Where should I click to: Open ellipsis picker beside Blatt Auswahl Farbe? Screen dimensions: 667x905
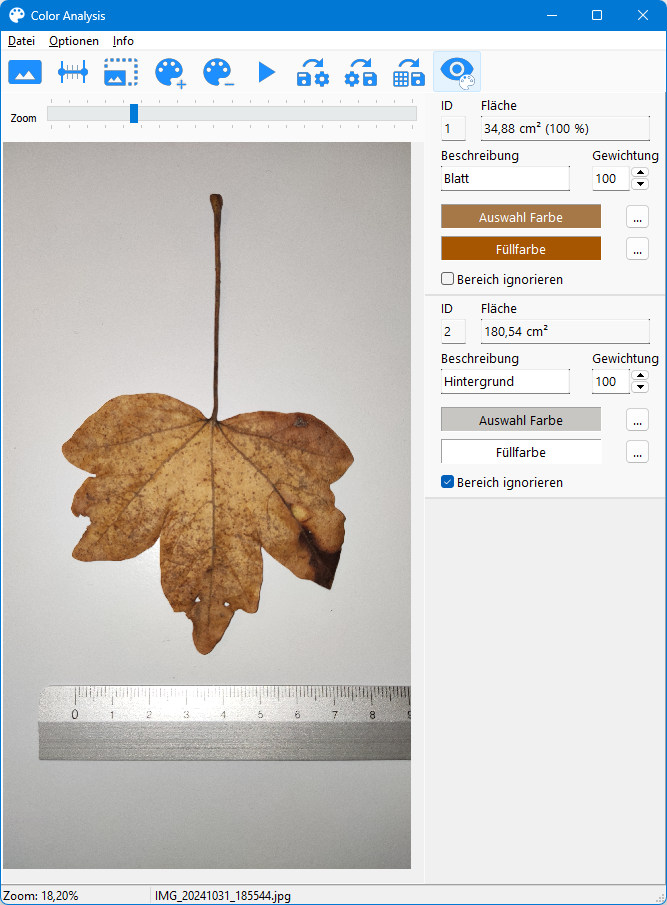click(637, 217)
